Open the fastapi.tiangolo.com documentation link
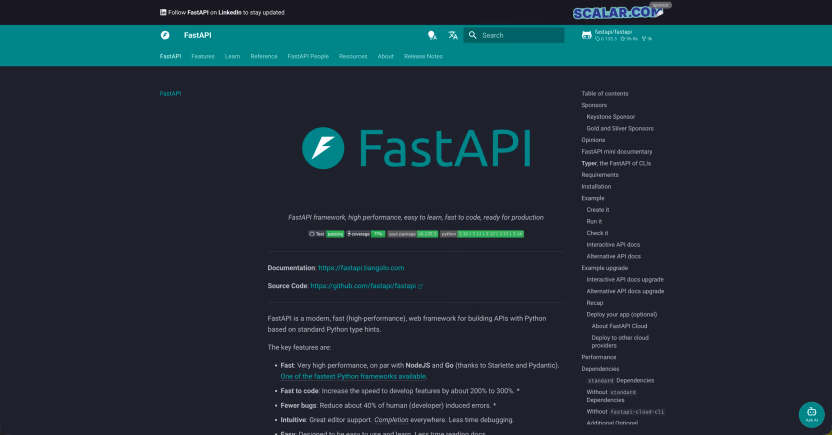 361,268
